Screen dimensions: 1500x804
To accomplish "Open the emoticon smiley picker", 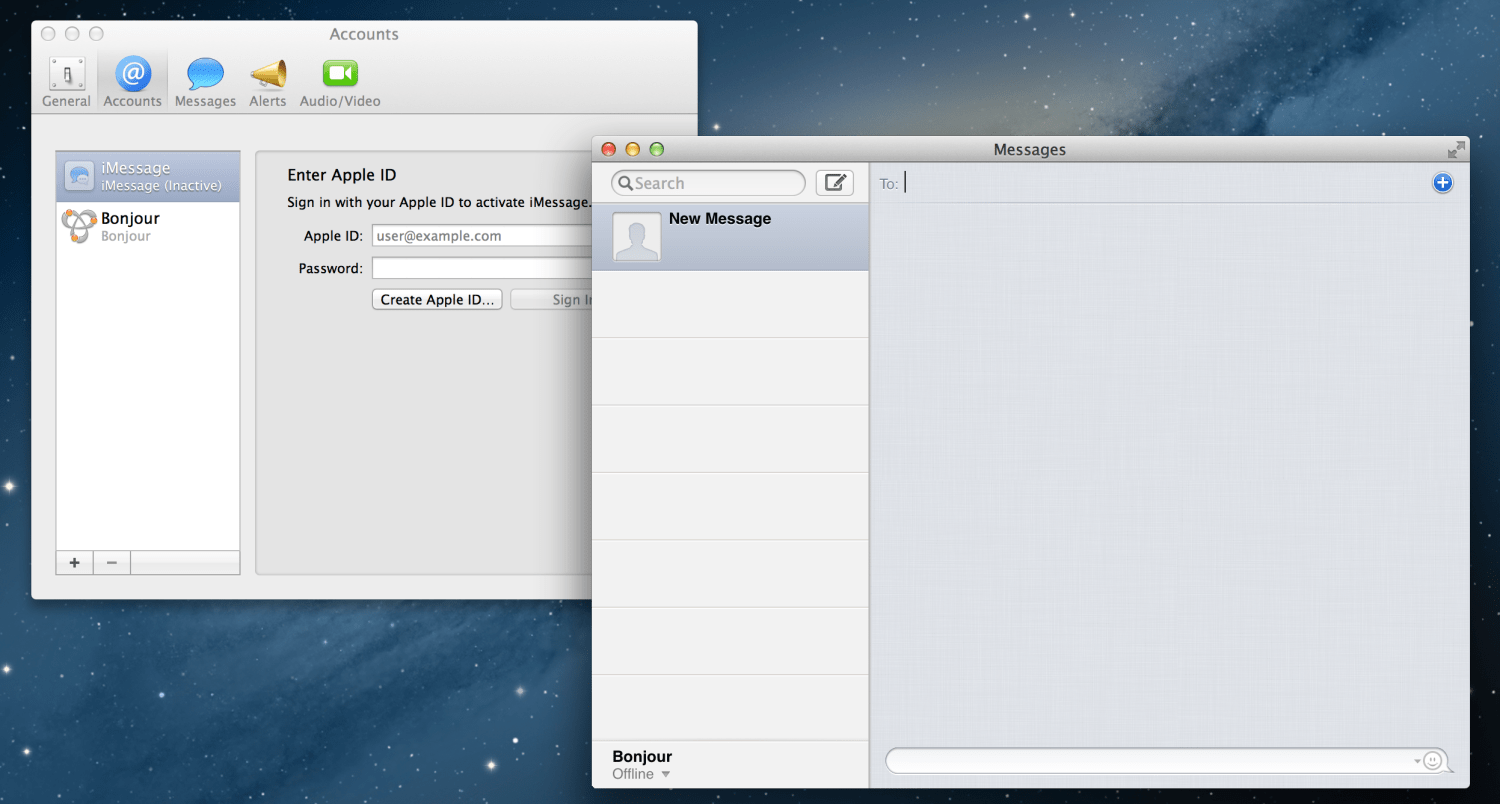I will point(1433,761).
